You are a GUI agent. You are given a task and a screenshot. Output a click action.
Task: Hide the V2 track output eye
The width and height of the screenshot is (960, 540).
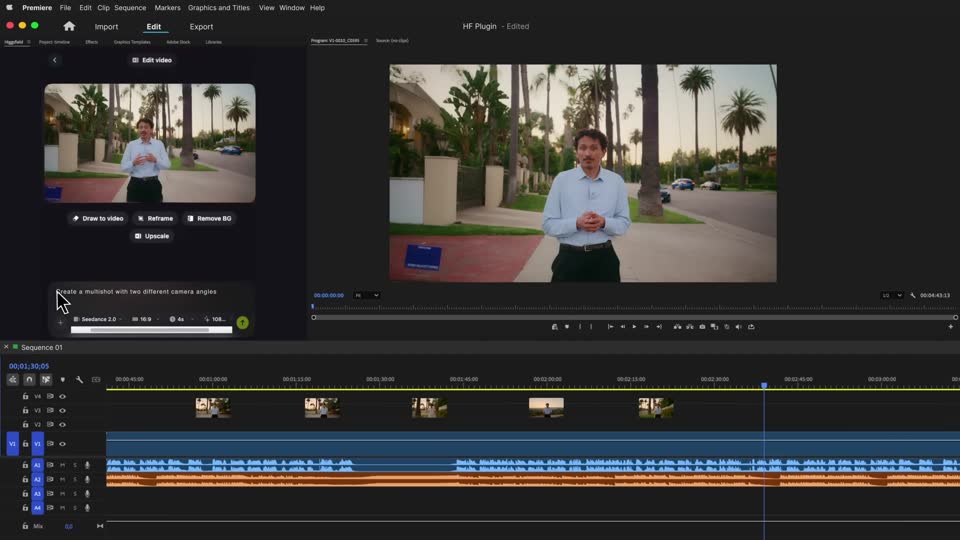click(x=62, y=424)
